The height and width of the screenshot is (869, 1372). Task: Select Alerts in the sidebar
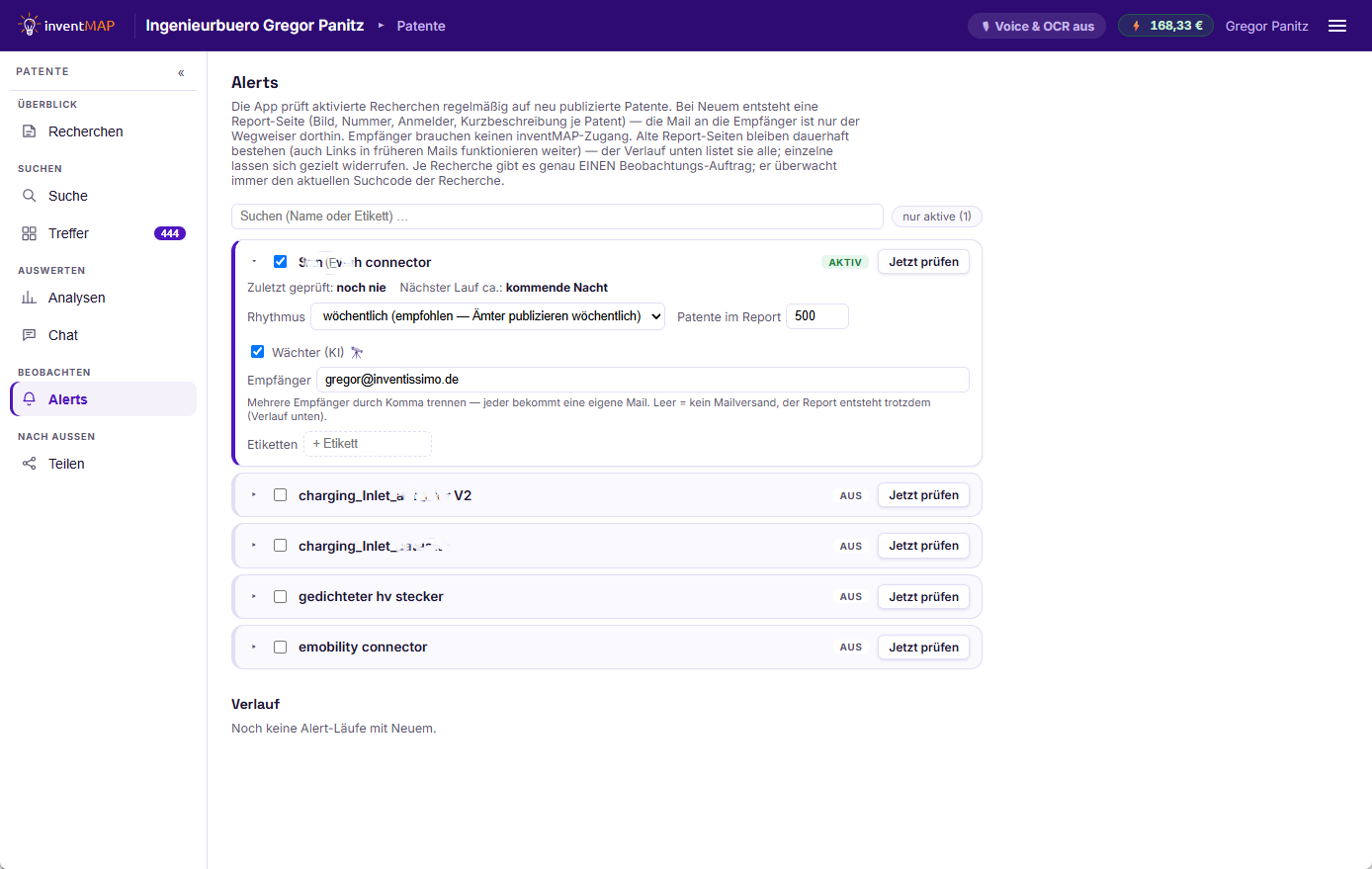point(104,399)
